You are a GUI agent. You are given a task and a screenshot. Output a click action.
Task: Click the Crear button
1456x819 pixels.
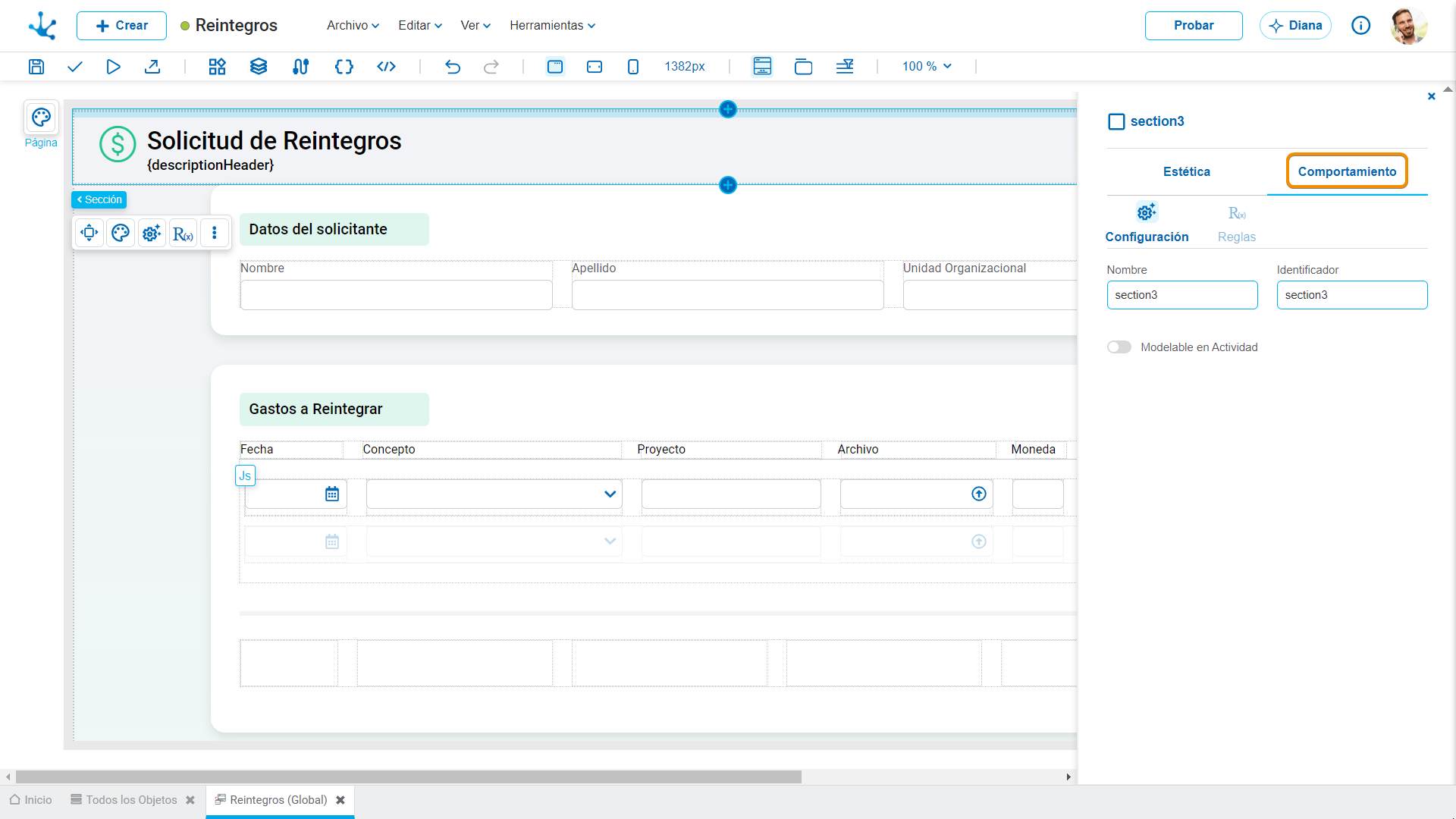[121, 25]
